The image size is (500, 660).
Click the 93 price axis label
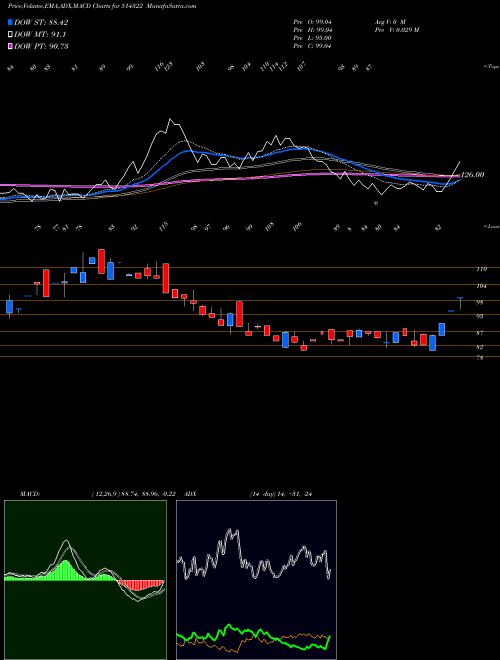[480, 316]
